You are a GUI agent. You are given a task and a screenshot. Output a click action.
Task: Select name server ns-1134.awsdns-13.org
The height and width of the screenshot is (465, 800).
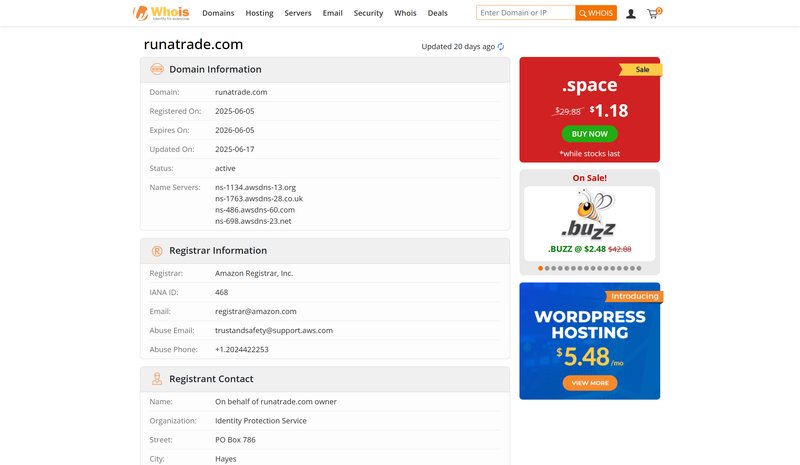(256, 187)
